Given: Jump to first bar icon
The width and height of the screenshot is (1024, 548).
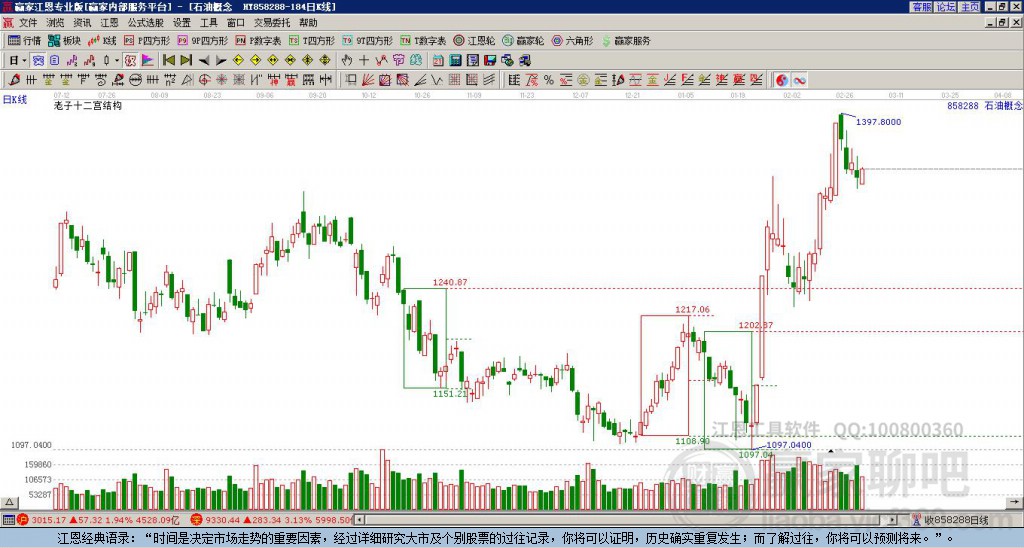Looking at the screenshot, I should pyautogui.click(x=168, y=61).
